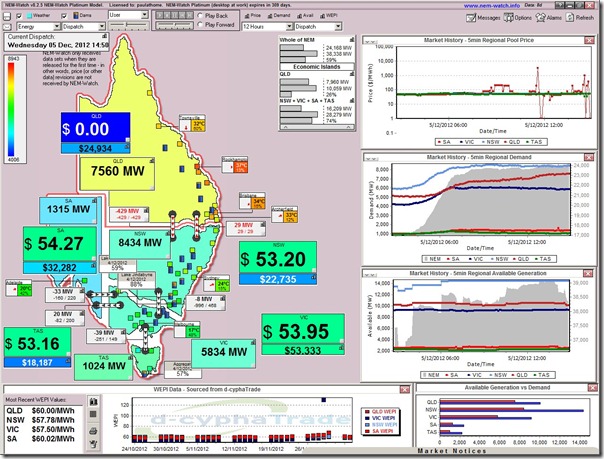604x459 pixels.
Task: Click the SA $54.27 price box
Action: tap(60, 244)
